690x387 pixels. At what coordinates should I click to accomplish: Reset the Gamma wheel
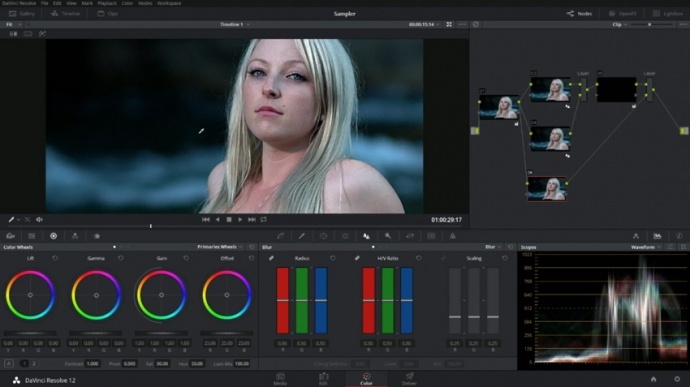point(121,258)
